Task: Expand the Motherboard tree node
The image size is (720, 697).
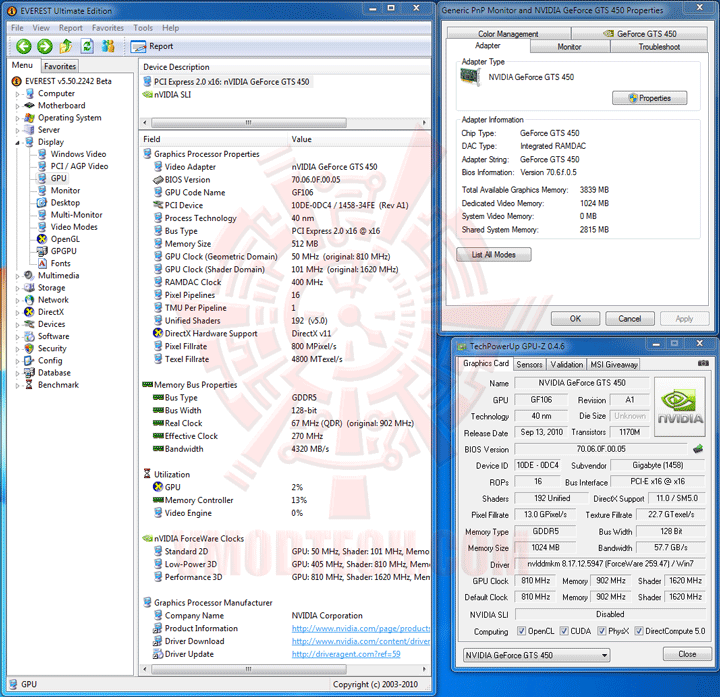Action: click(17, 106)
